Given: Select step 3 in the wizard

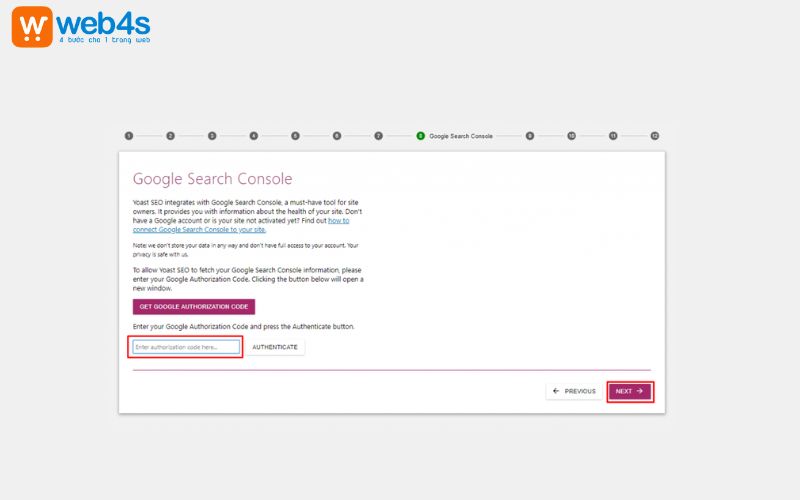Looking at the screenshot, I should [212, 135].
